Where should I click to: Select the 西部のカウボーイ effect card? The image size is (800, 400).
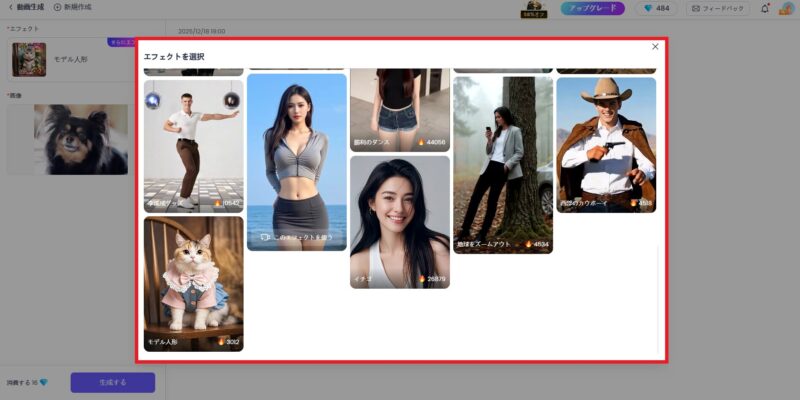point(606,144)
